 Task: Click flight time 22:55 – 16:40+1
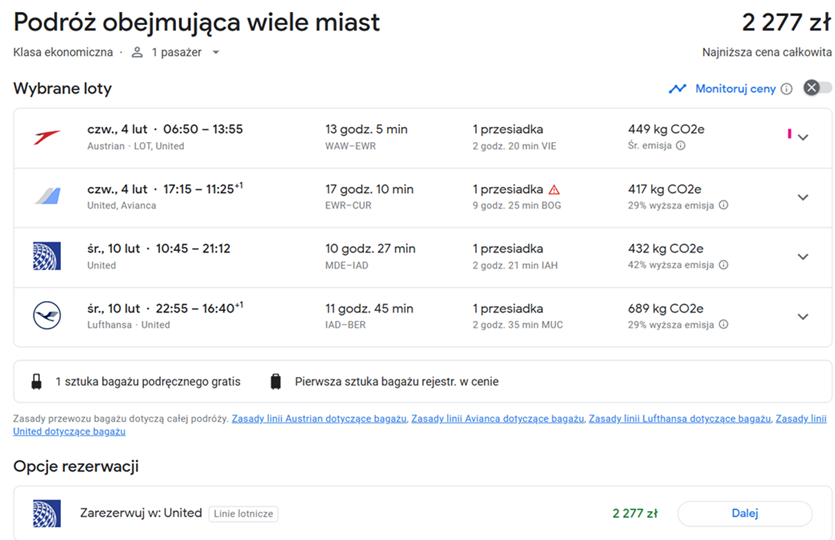click(x=199, y=308)
